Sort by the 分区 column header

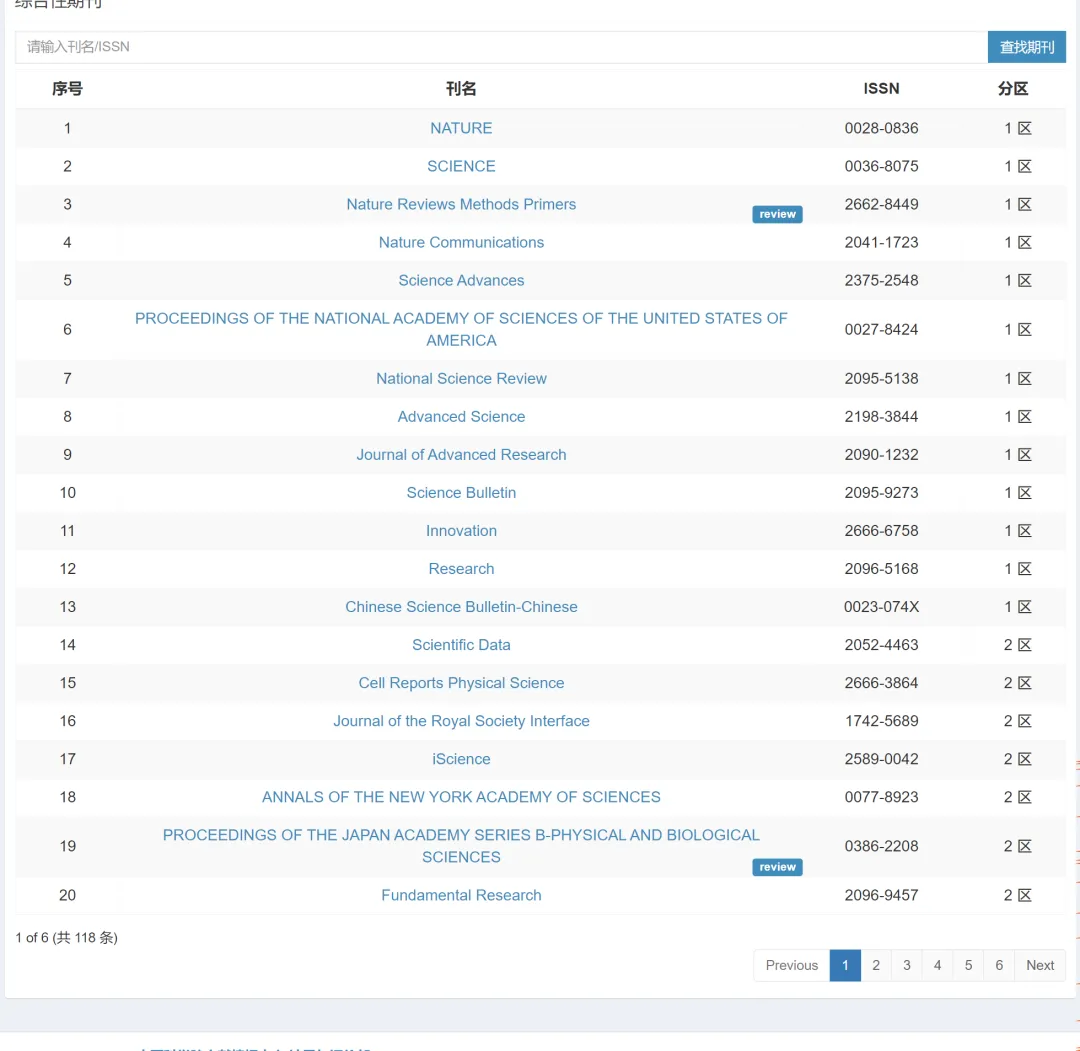(x=1013, y=89)
